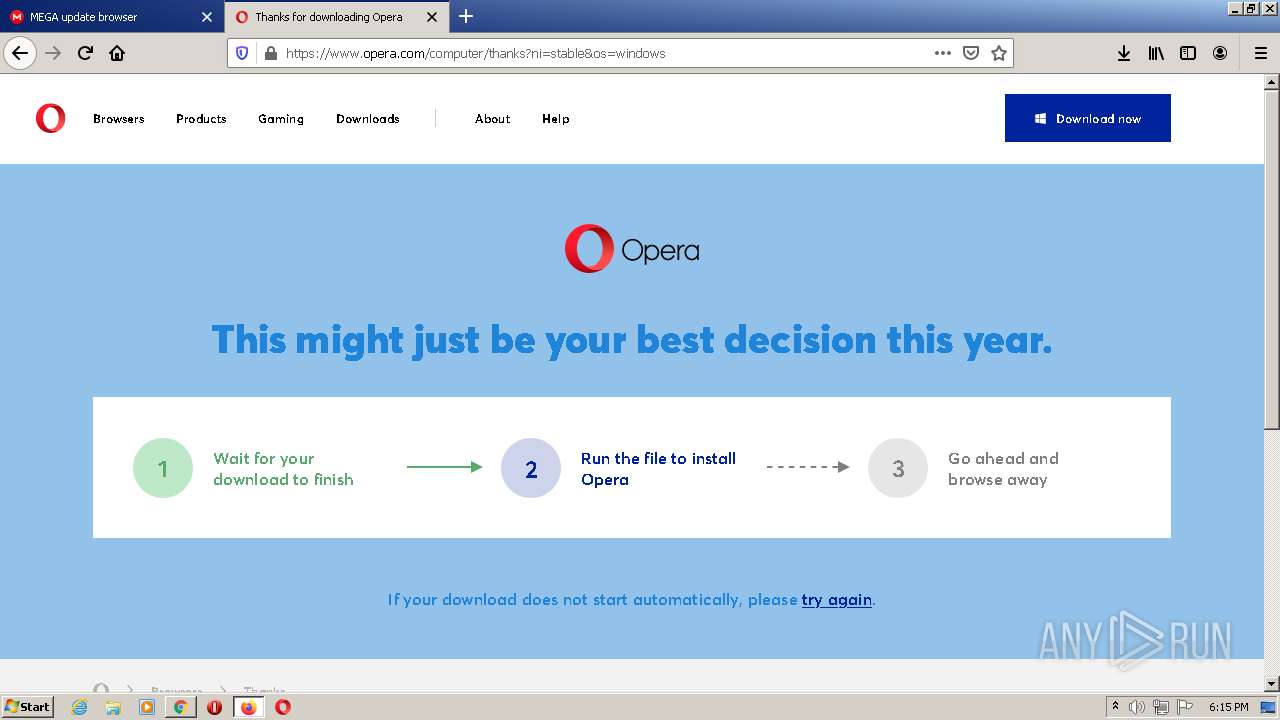Click Show desktop button at taskbar end

[1269, 707]
